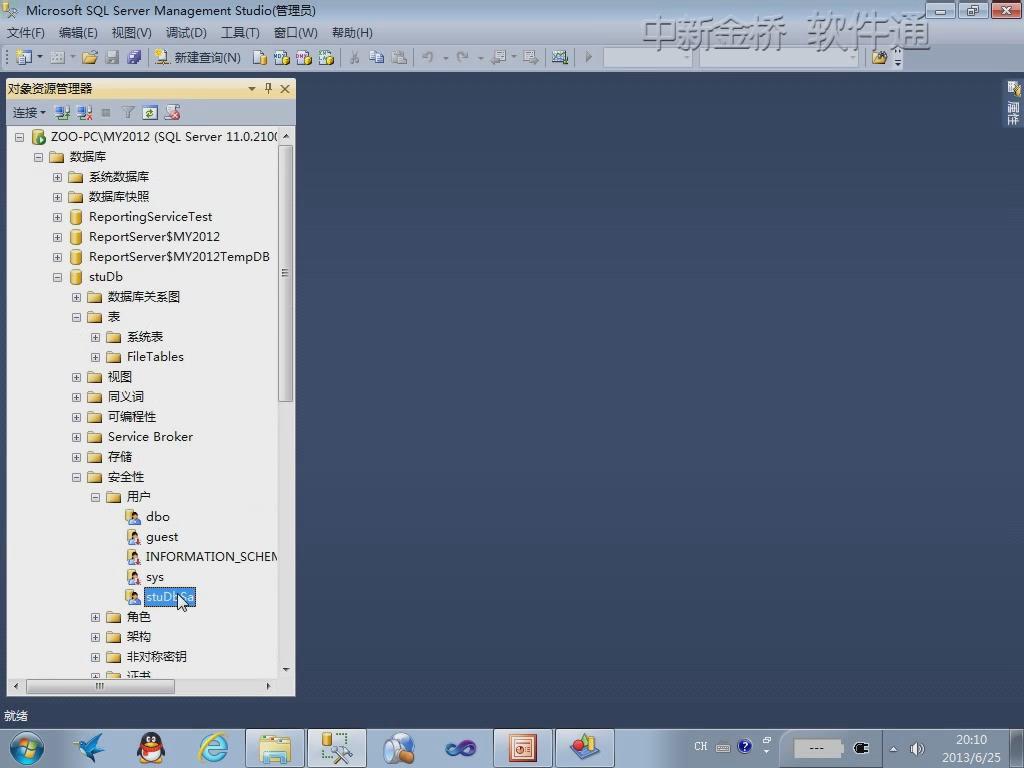Viewport: 1024px width, 768px height.
Task: Select the FileTables folder
Action: tap(155, 357)
